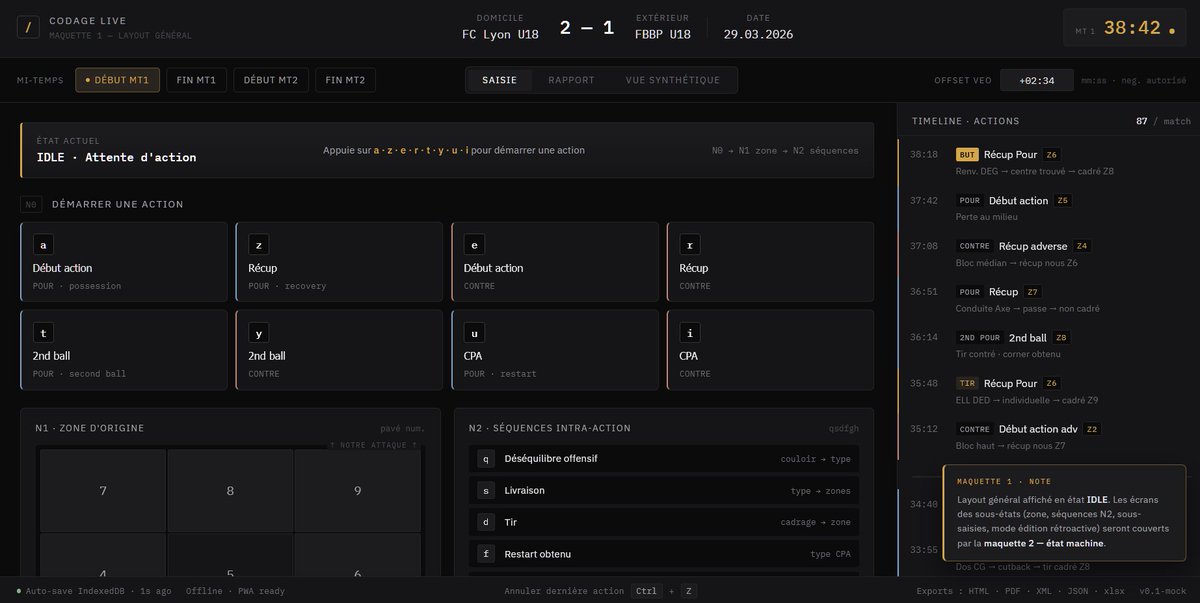Click Annuler dernière action

click(x=564, y=591)
